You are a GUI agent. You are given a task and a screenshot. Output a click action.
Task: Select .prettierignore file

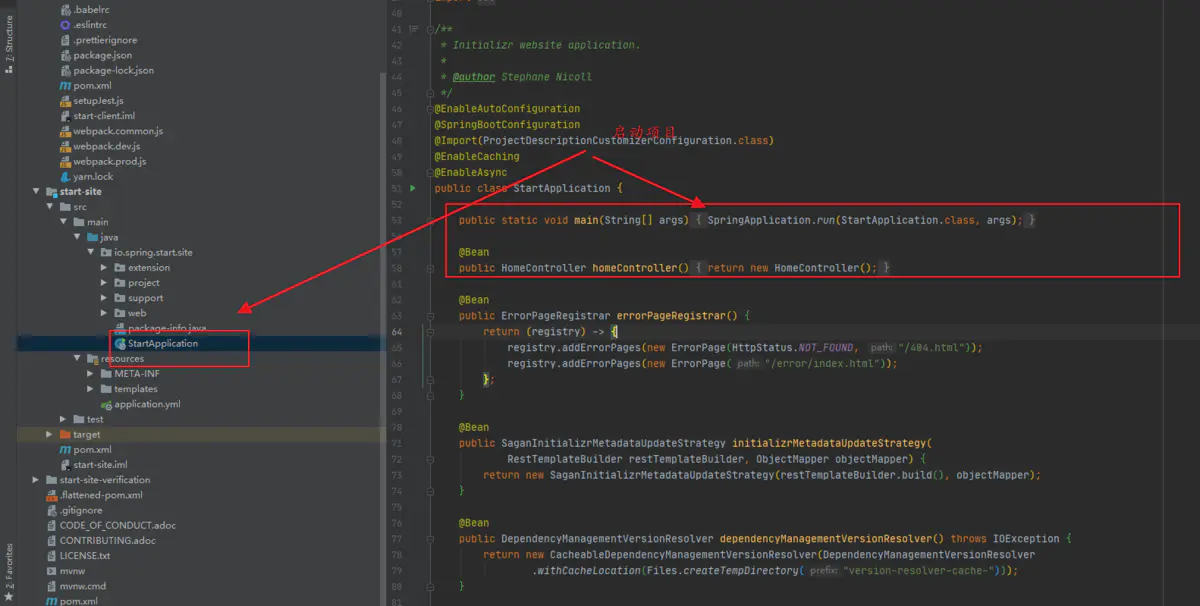tap(105, 40)
